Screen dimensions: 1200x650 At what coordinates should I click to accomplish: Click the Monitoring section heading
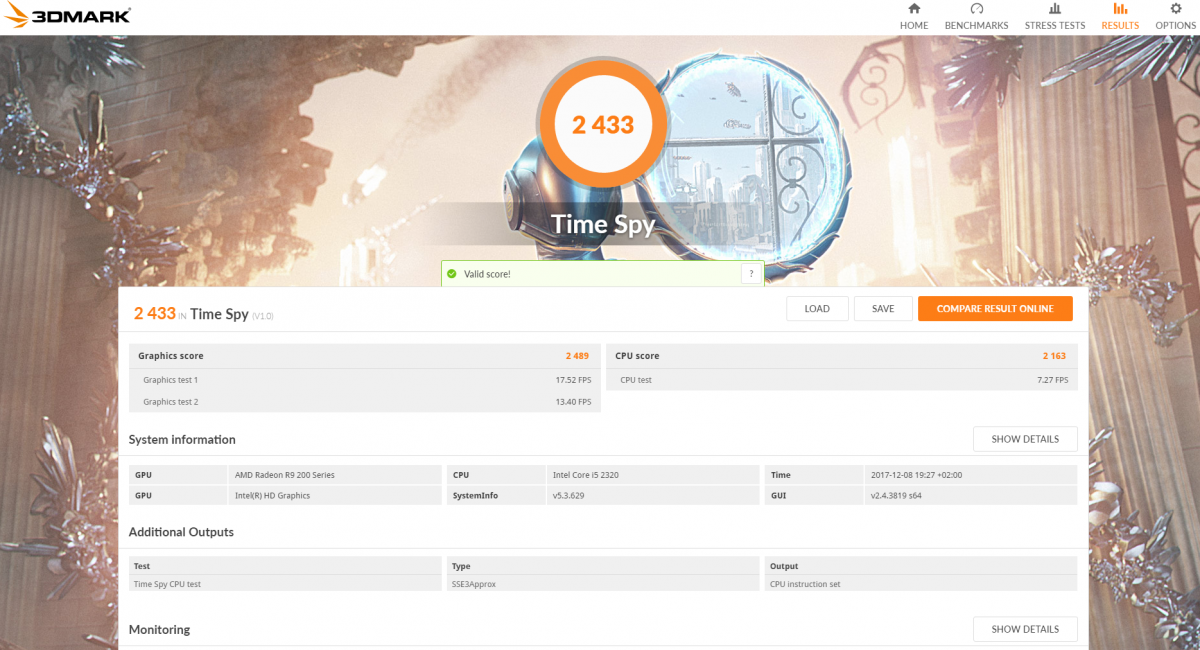click(x=159, y=629)
